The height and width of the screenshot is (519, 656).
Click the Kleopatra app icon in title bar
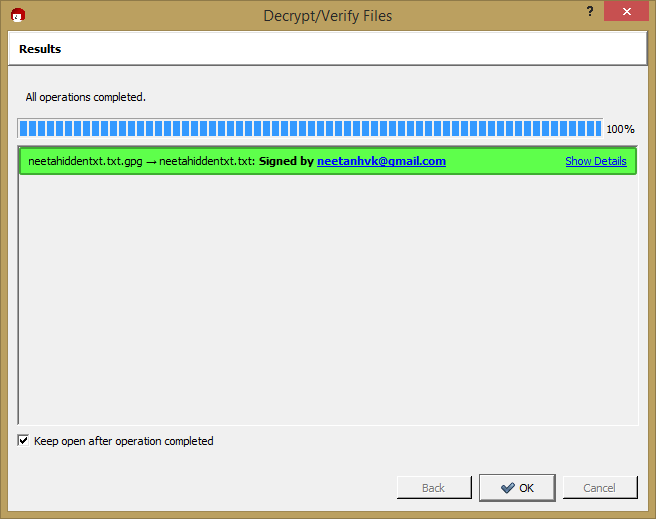point(17,15)
